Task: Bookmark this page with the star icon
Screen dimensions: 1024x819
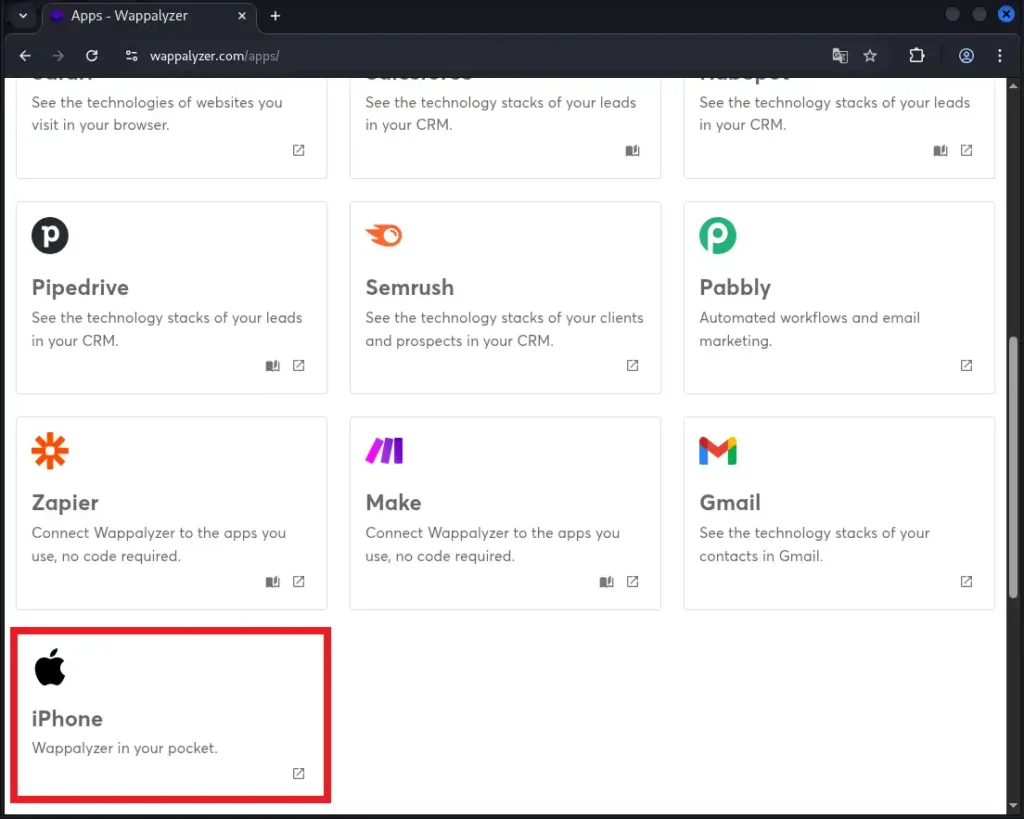Action: [x=870, y=56]
